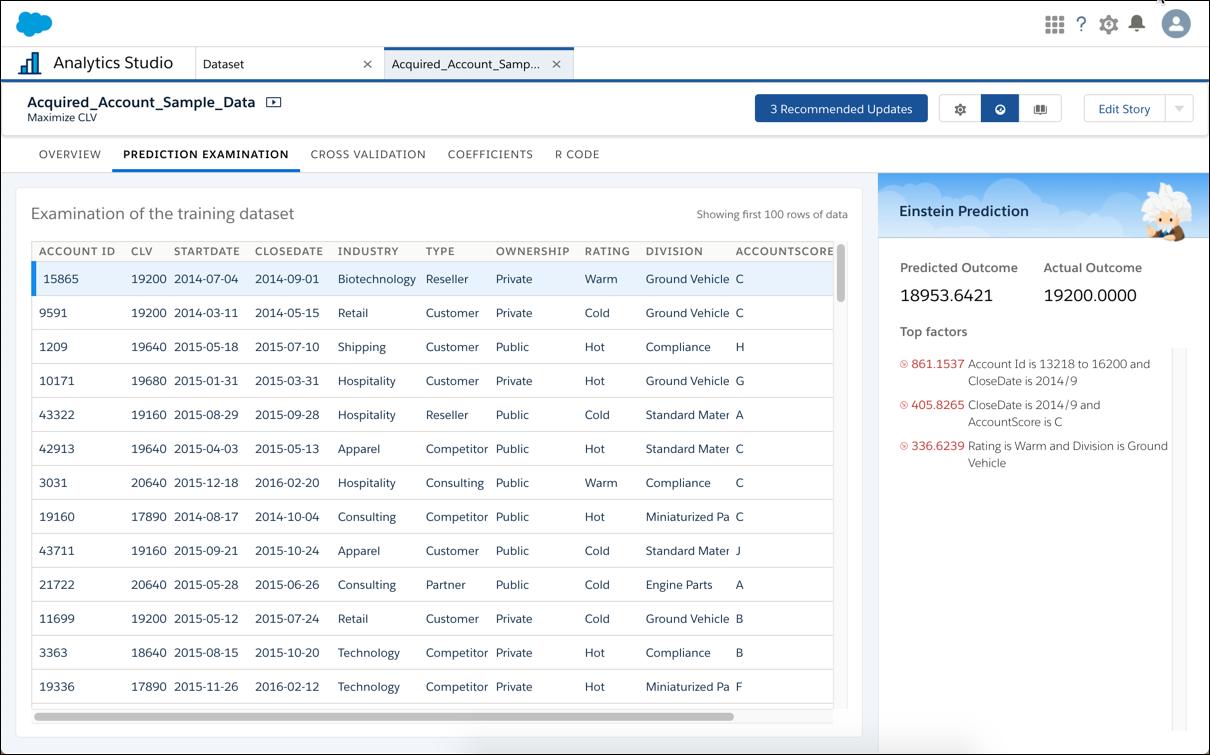Click the Salesforce cloud logo
Screen dimensions: 1210x755
34,24
